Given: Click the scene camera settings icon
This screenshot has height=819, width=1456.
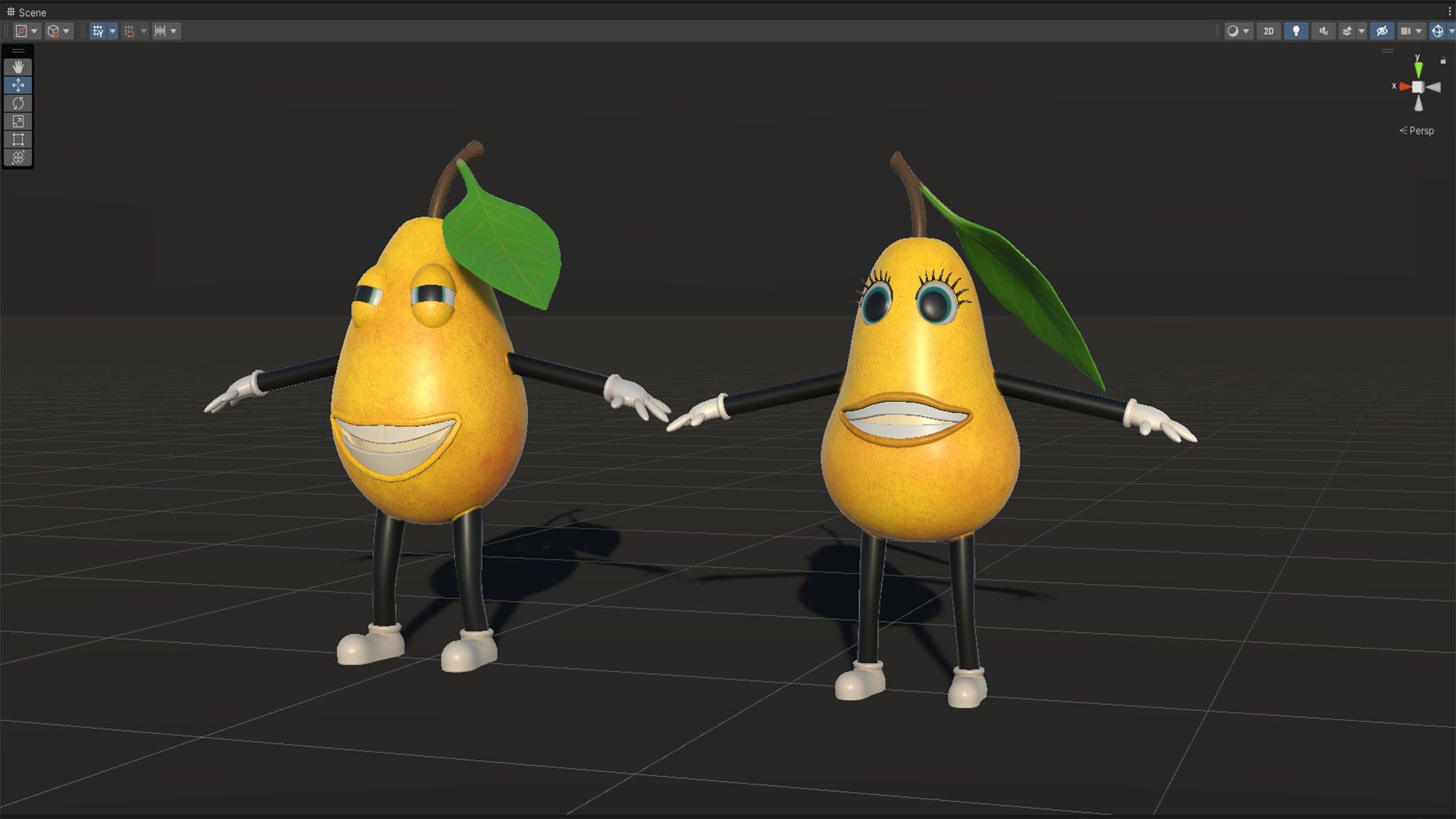Looking at the screenshot, I should (1405, 31).
